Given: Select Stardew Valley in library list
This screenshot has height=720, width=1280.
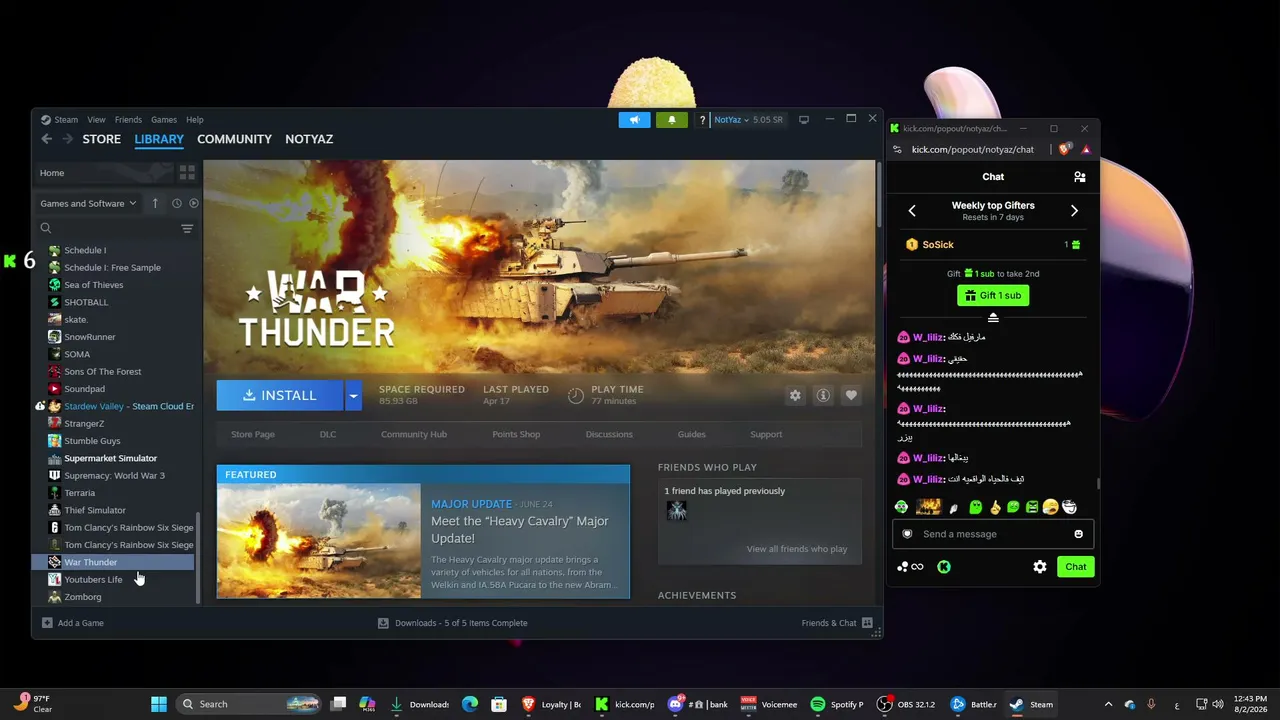Looking at the screenshot, I should pos(116,406).
